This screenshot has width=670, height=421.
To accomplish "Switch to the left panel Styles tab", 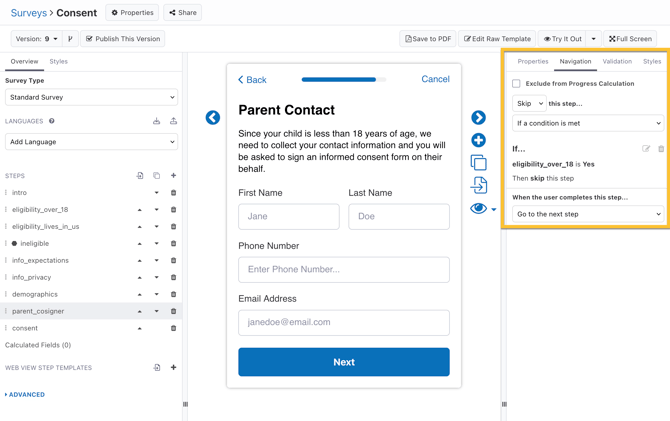I will click(59, 62).
